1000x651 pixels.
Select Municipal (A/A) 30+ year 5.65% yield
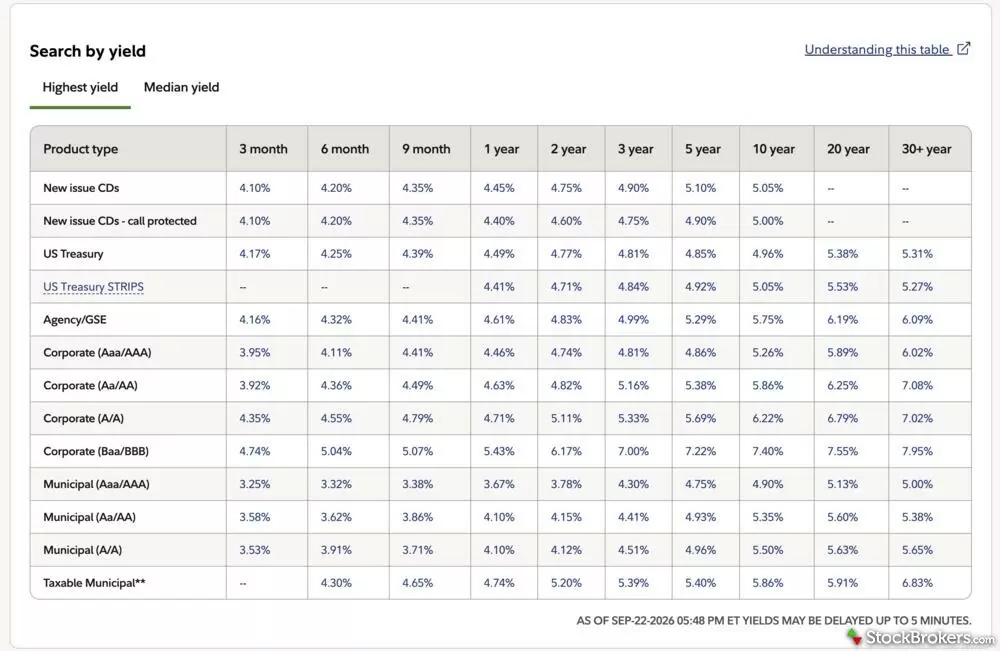click(x=917, y=550)
